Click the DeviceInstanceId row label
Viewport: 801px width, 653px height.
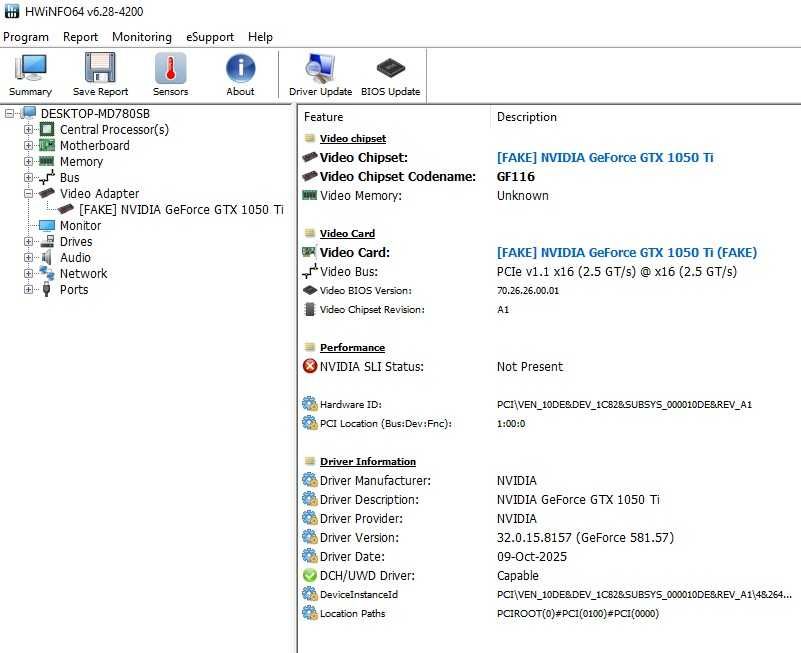click(359, 594)
